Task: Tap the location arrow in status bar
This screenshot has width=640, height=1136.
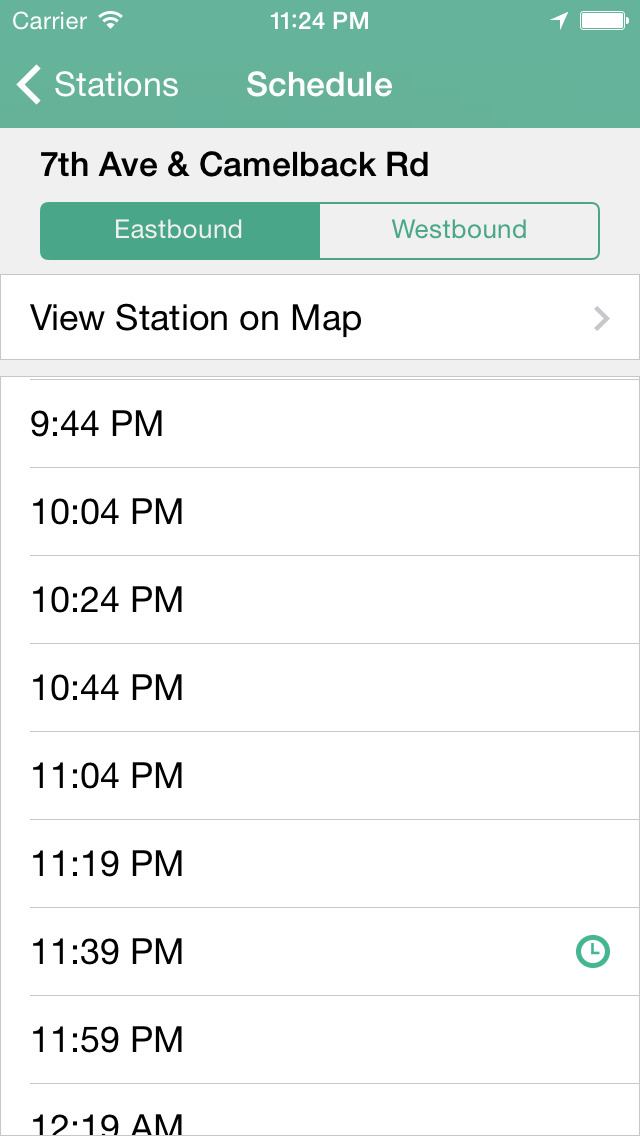Action: point(560,18)
